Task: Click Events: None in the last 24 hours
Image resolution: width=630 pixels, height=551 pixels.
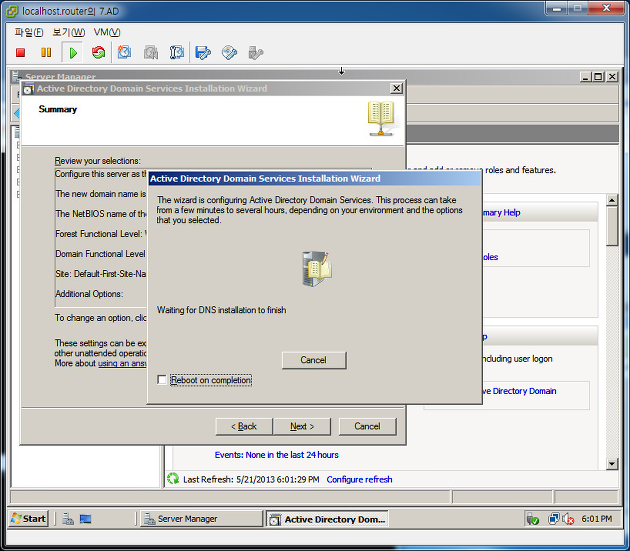Action: click(x=276, y=455)
